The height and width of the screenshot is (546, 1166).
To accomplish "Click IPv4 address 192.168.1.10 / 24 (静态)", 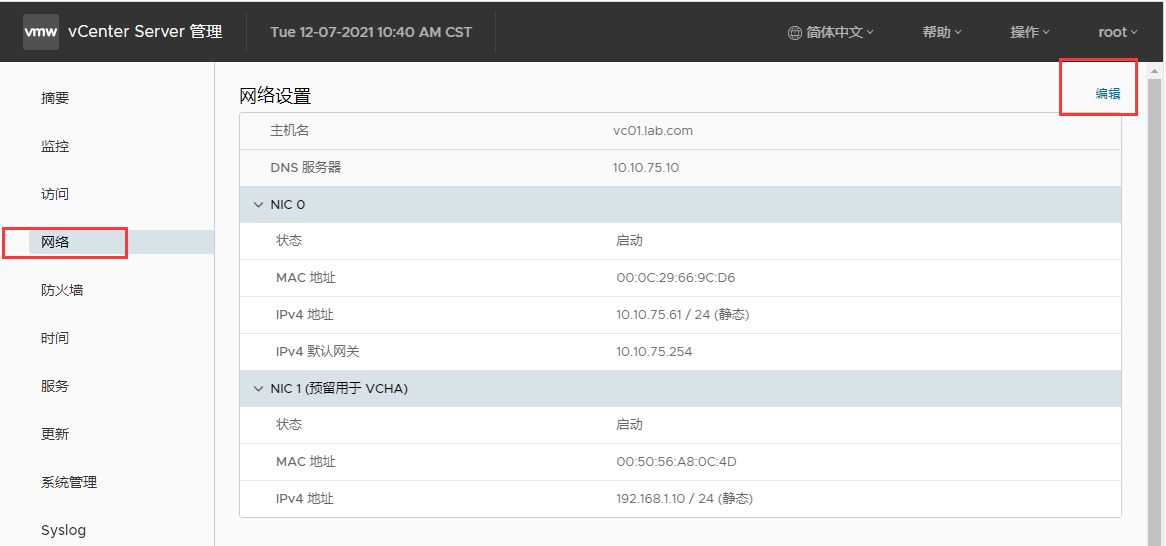I will pos(685,499).
